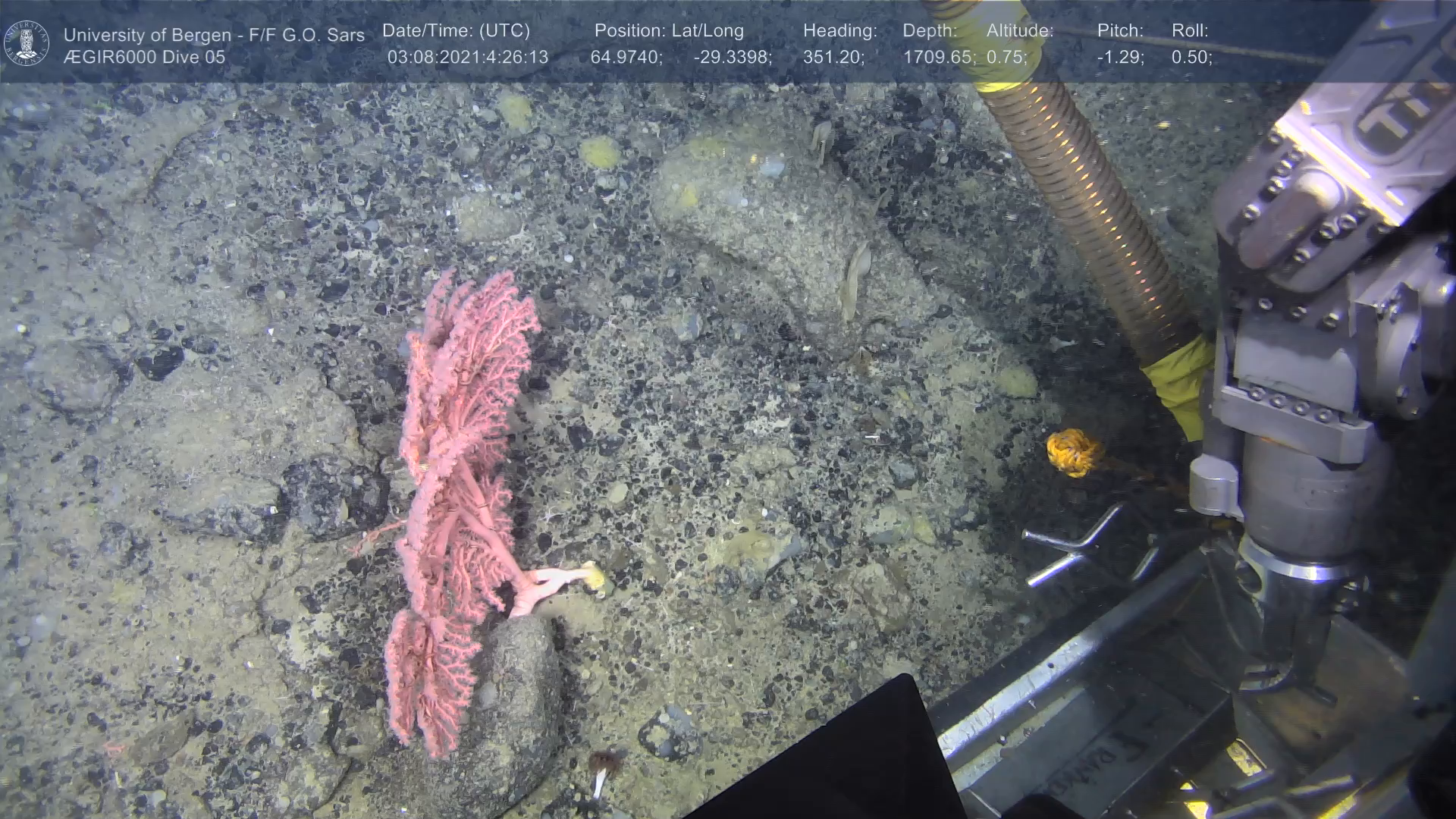Click the University of Bergen logo
Image resolution: width=1456 pixels, height=819 pixels.
[27, 43]
